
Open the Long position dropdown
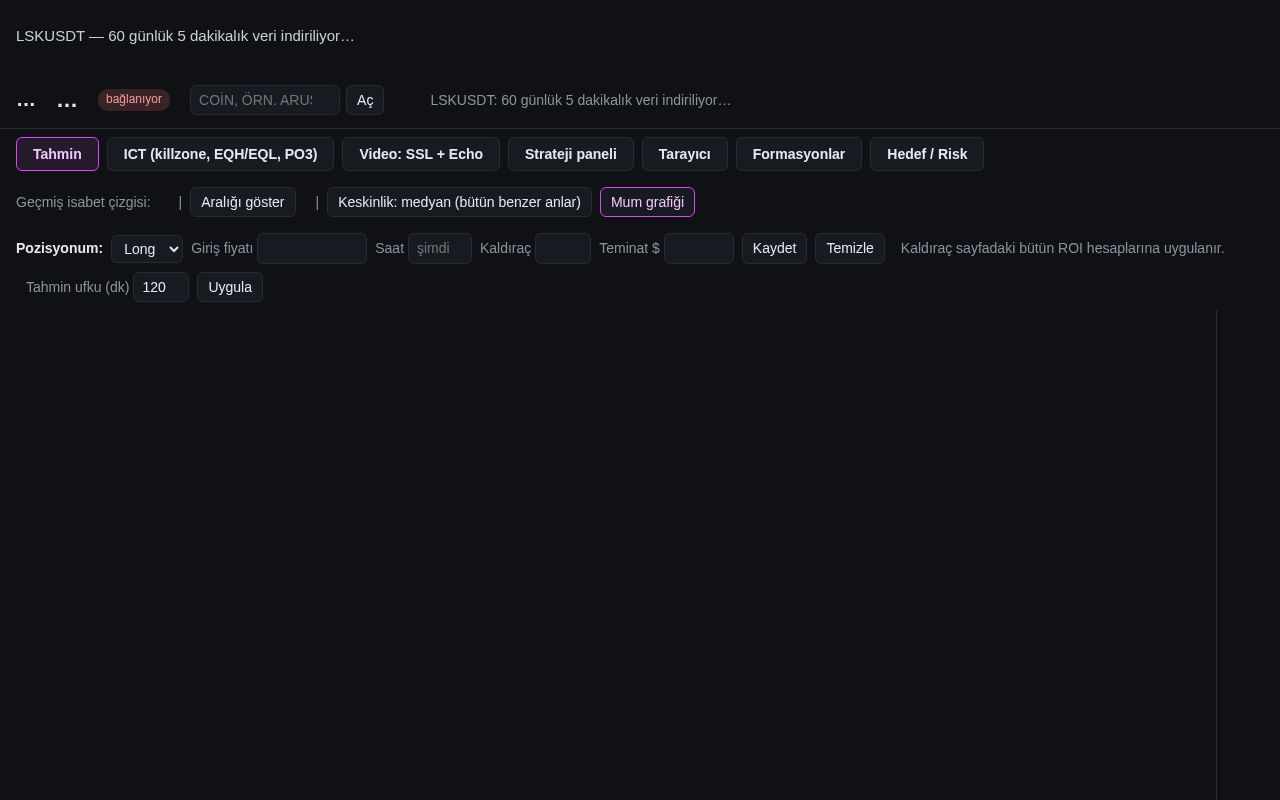tap(147, 249)
